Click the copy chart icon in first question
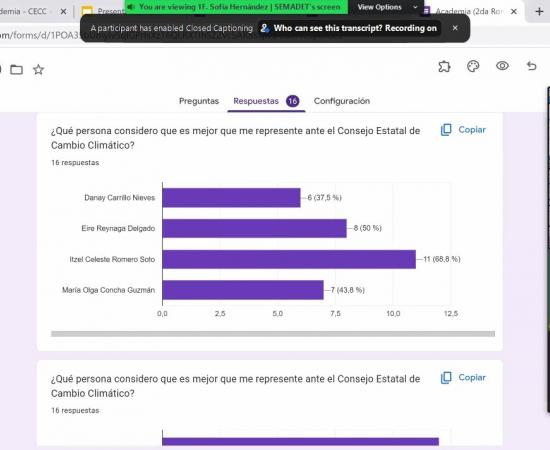 click(x=446, y=130)
